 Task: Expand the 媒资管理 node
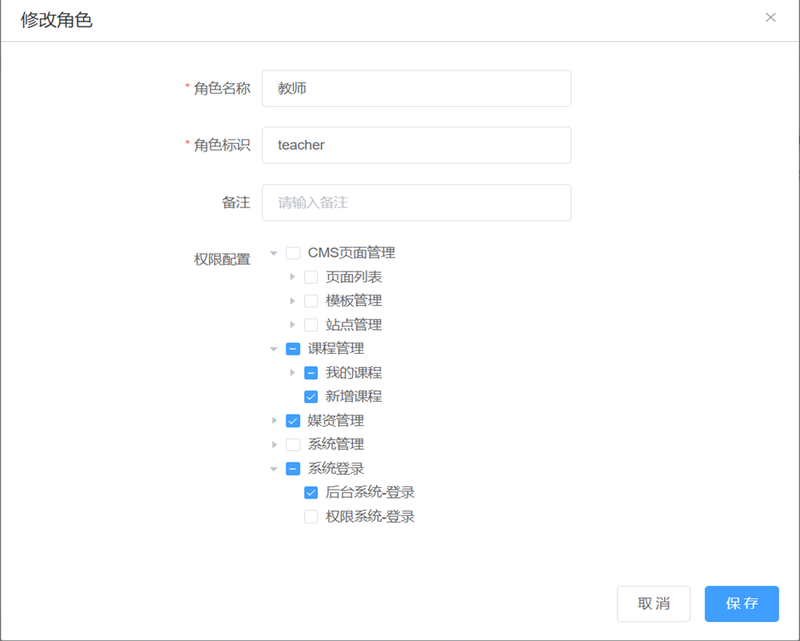tap(274, 421)
